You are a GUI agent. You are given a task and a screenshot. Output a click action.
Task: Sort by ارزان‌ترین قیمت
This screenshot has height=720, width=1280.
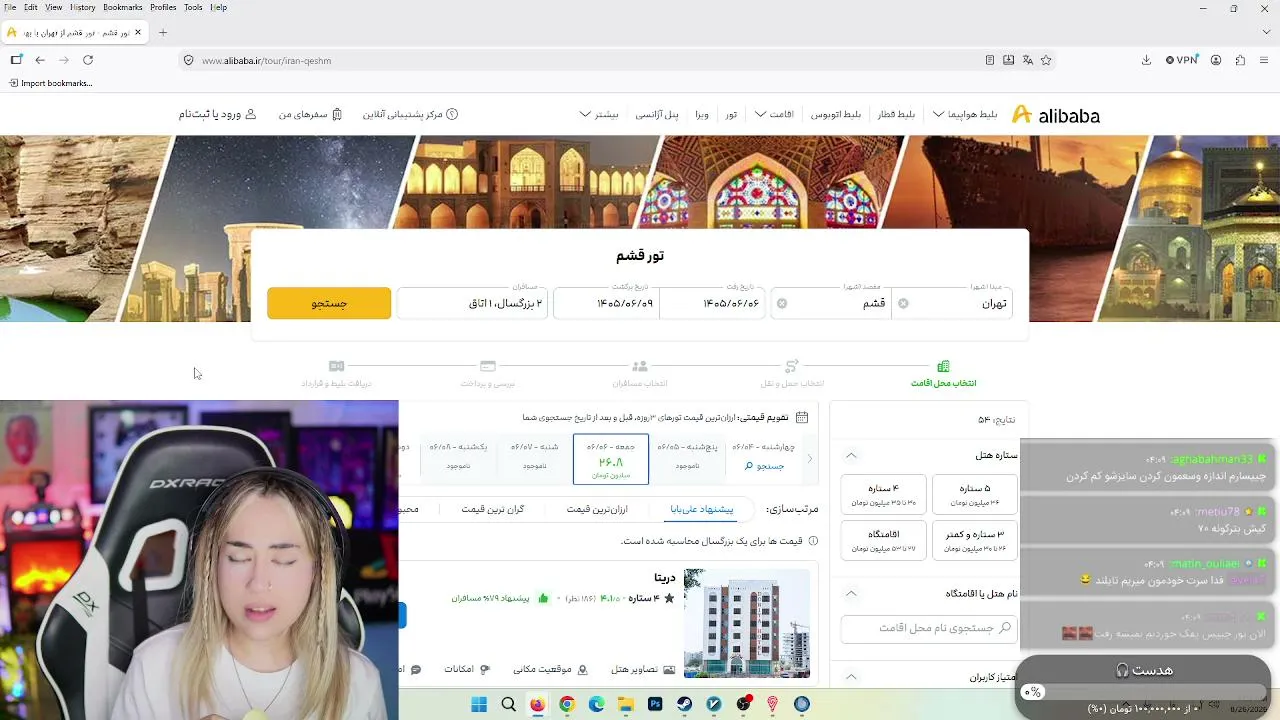point(597,509)
